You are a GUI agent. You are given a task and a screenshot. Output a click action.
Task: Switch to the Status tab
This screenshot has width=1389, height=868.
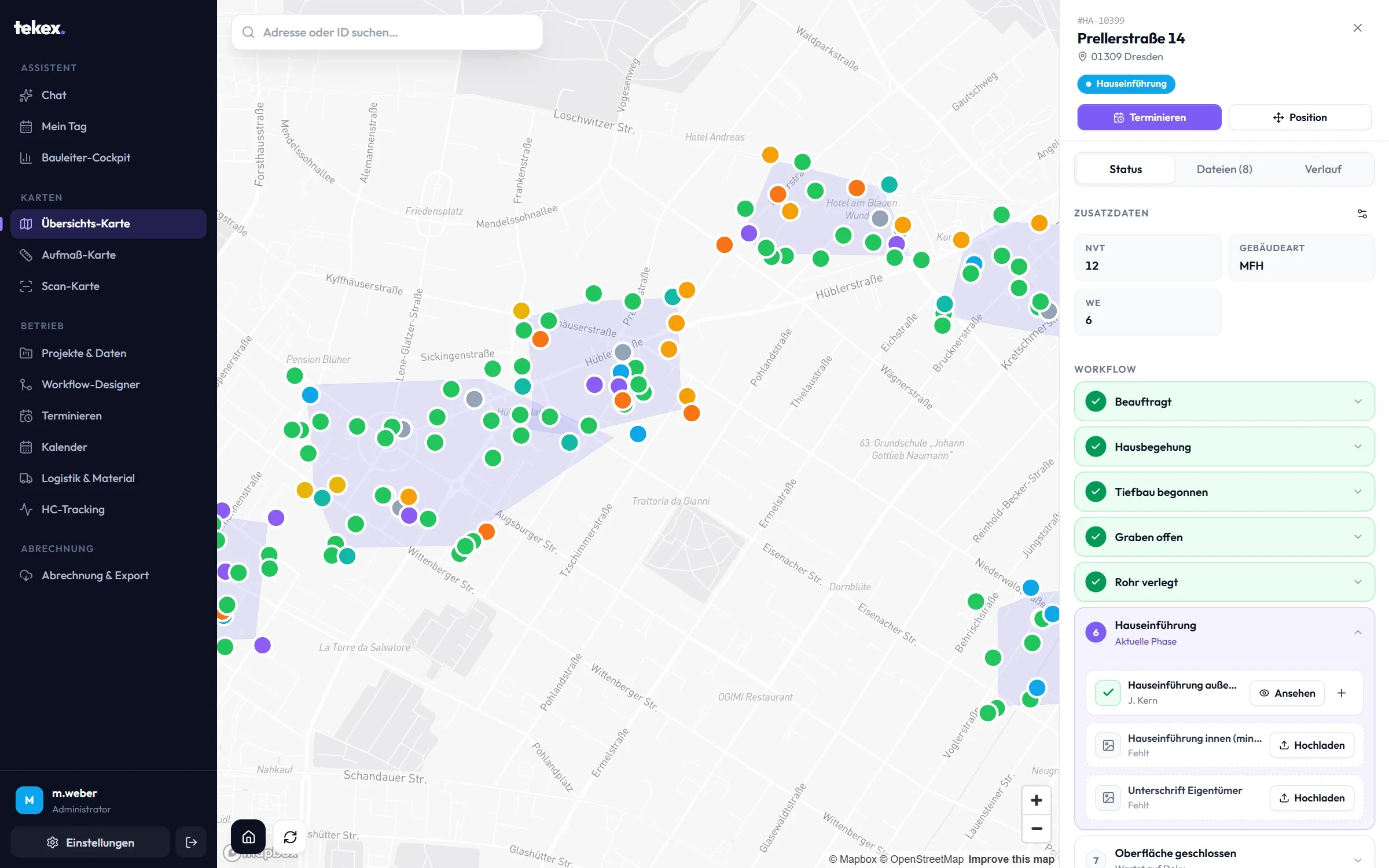click(1126, 169)
